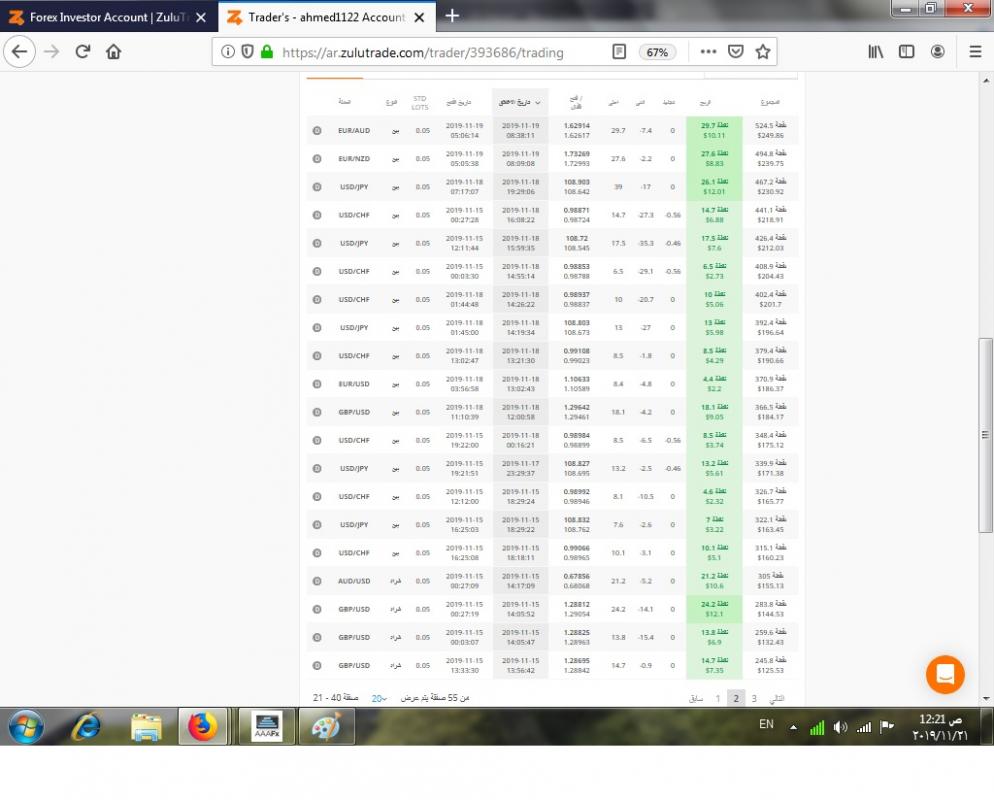Show site information for zulutrade.com
The width and height of the screenshot is (994, 800).
[228, 52]
